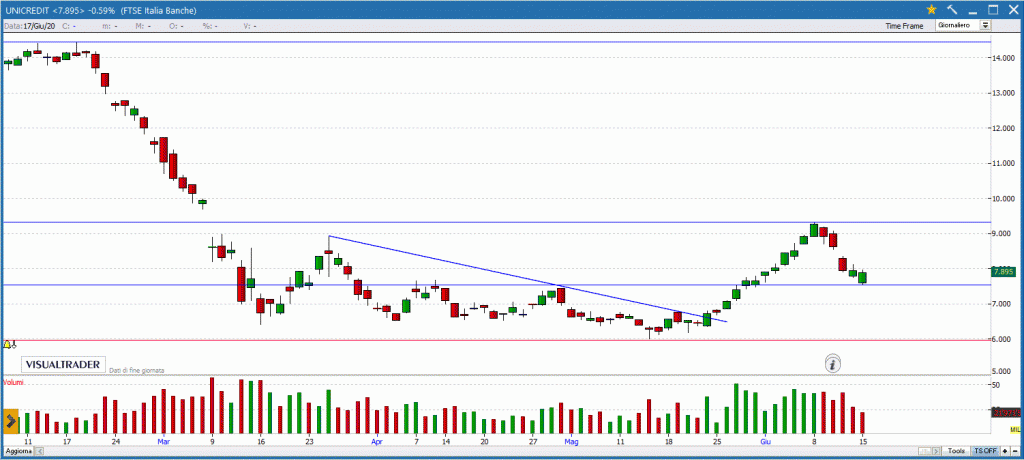The width and height of the screenshot is (1024, 460).
Task: Expand the orange side panel arrow
Action: 10,421
